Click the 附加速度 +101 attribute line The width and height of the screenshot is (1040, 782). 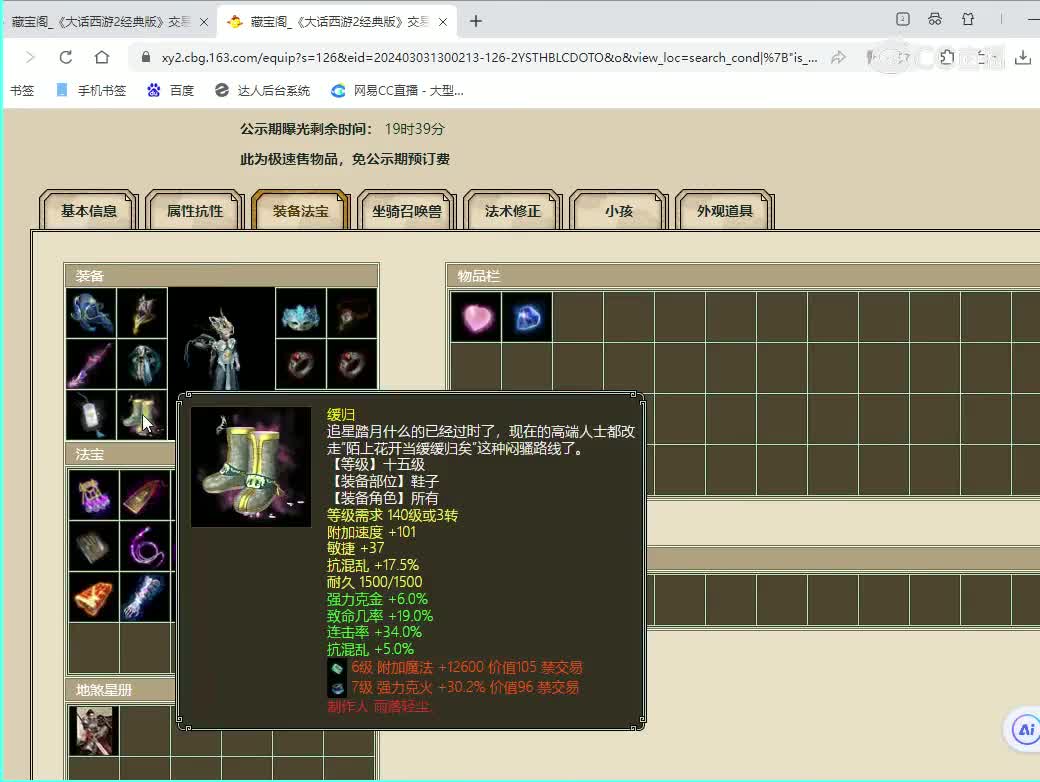(x=371, y=532)
